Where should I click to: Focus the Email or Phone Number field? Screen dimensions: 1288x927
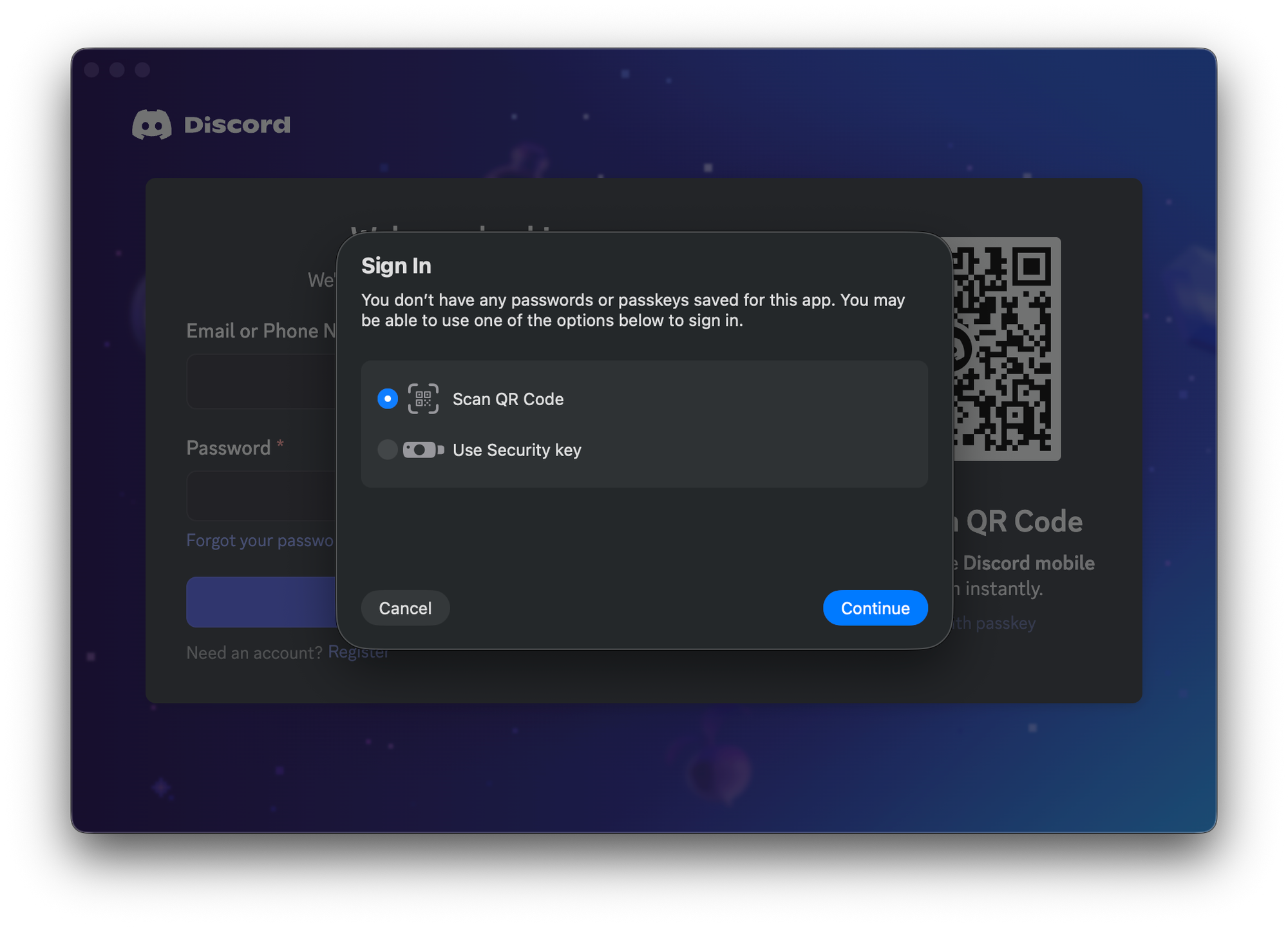pyautogui.click(x=261, y=381)
